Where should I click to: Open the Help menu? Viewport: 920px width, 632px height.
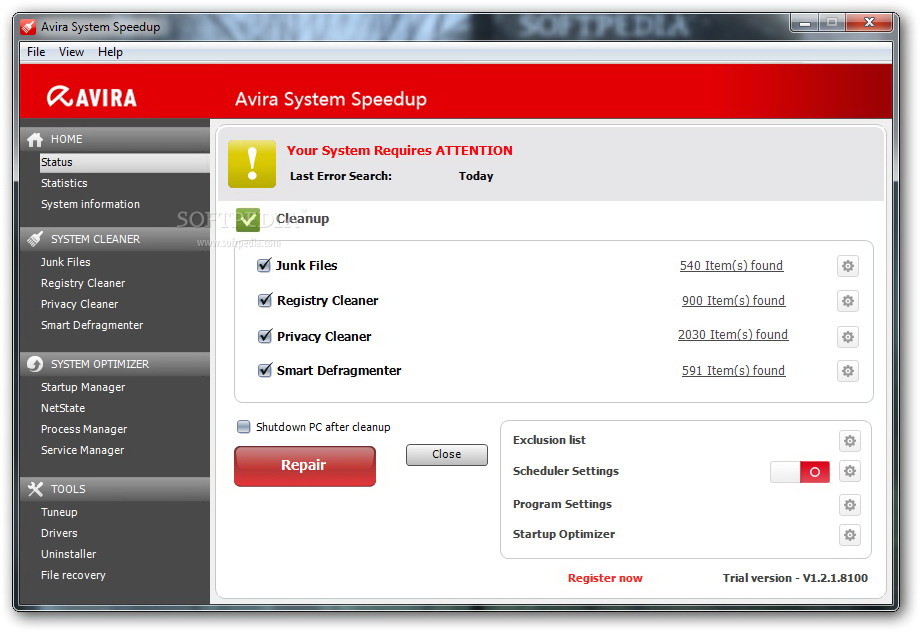coord(110,52)
